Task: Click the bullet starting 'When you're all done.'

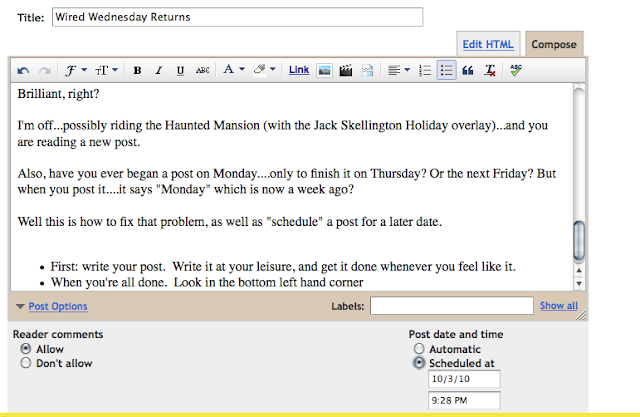Action: 207,283
